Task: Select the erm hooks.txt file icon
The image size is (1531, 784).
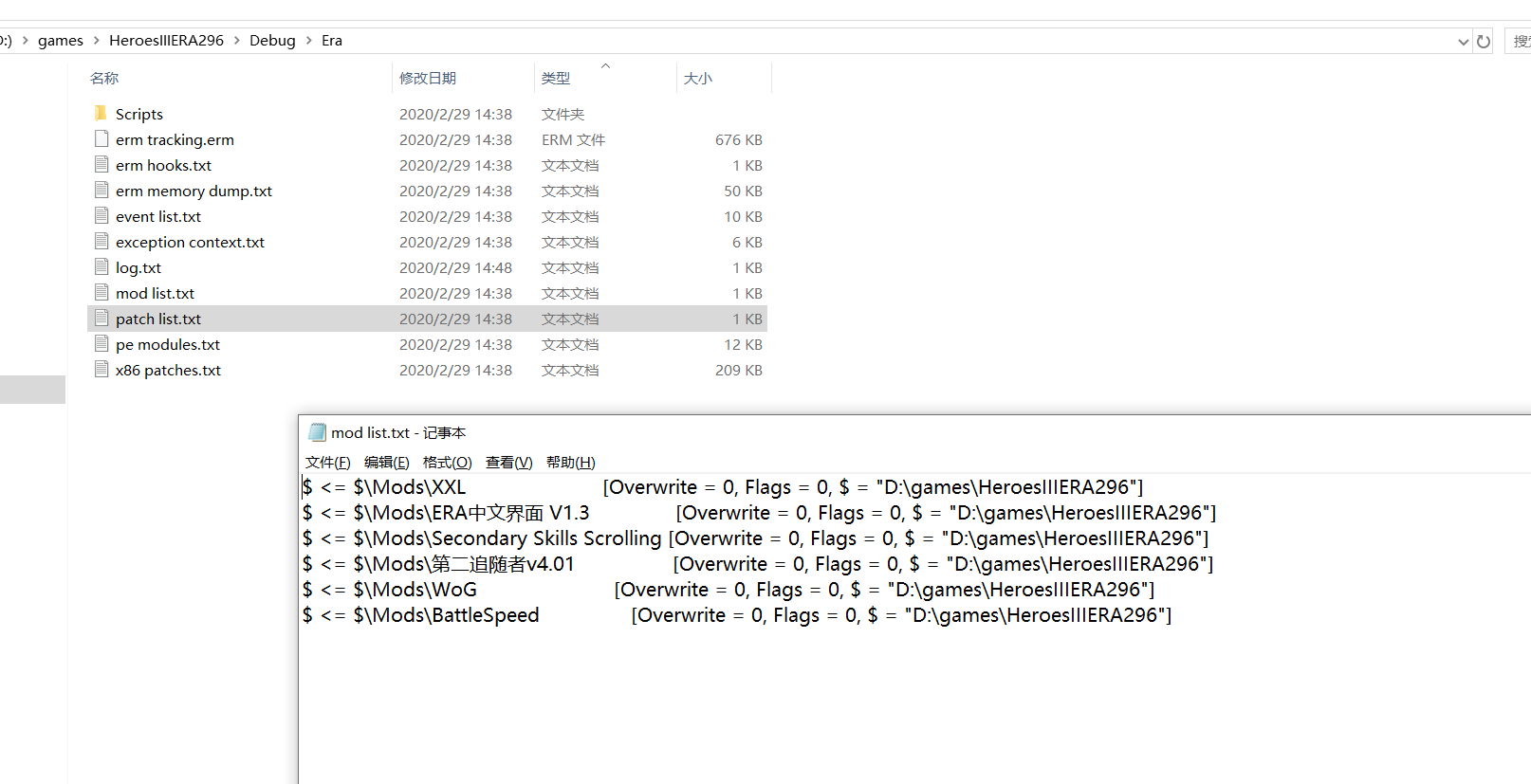Action: click(x=101, y=164)
